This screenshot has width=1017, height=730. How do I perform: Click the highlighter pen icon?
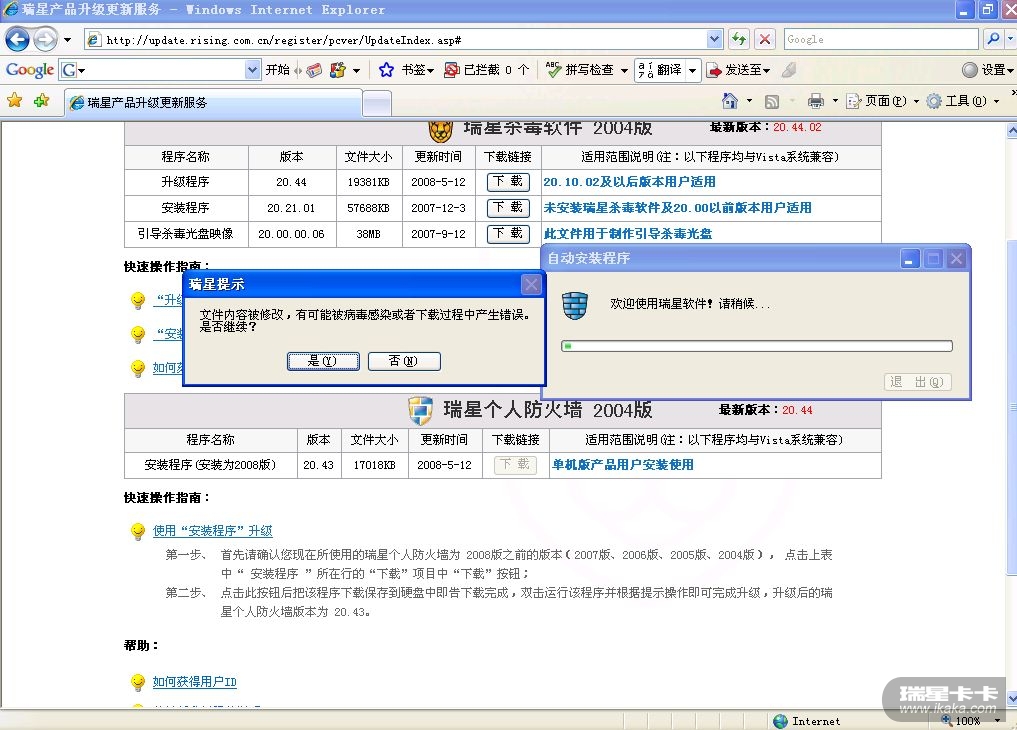[x=789, y=69]
